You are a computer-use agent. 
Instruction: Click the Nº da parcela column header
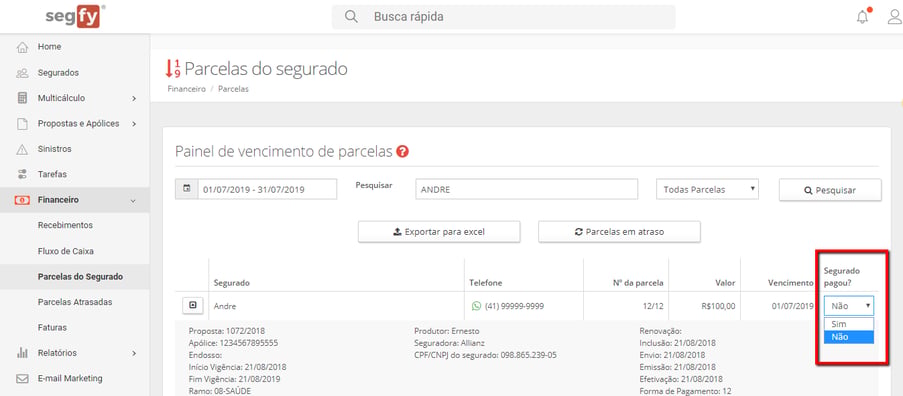[638, 283]
